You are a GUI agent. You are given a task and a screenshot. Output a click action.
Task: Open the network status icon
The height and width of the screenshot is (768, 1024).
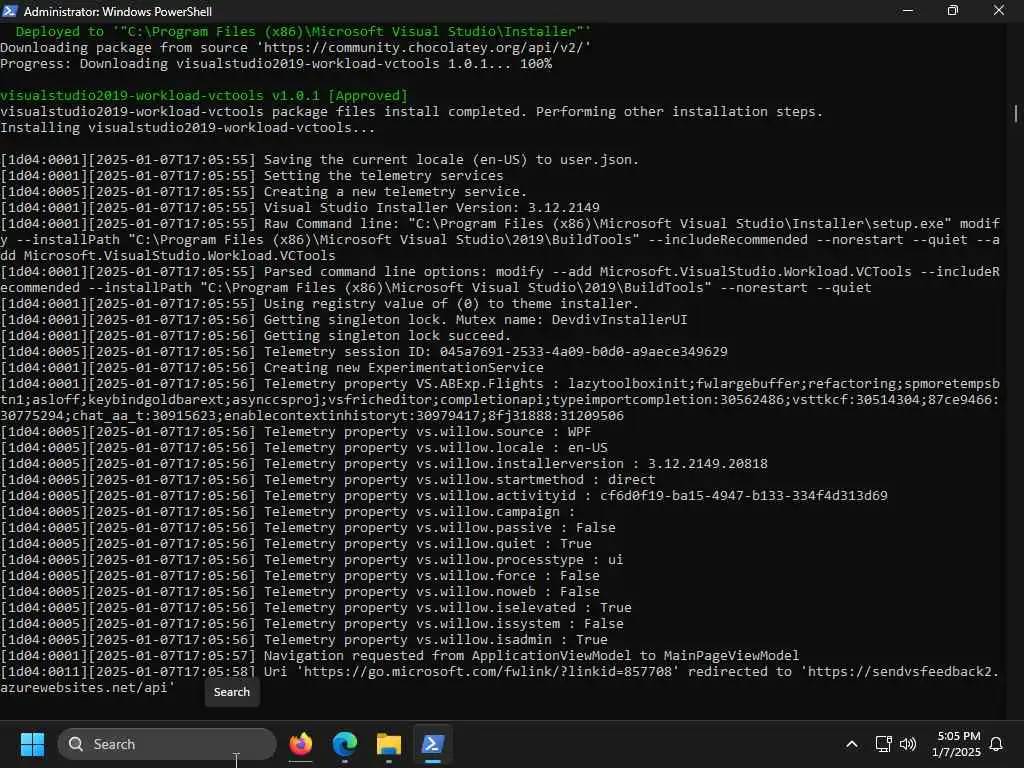(883, 744)
